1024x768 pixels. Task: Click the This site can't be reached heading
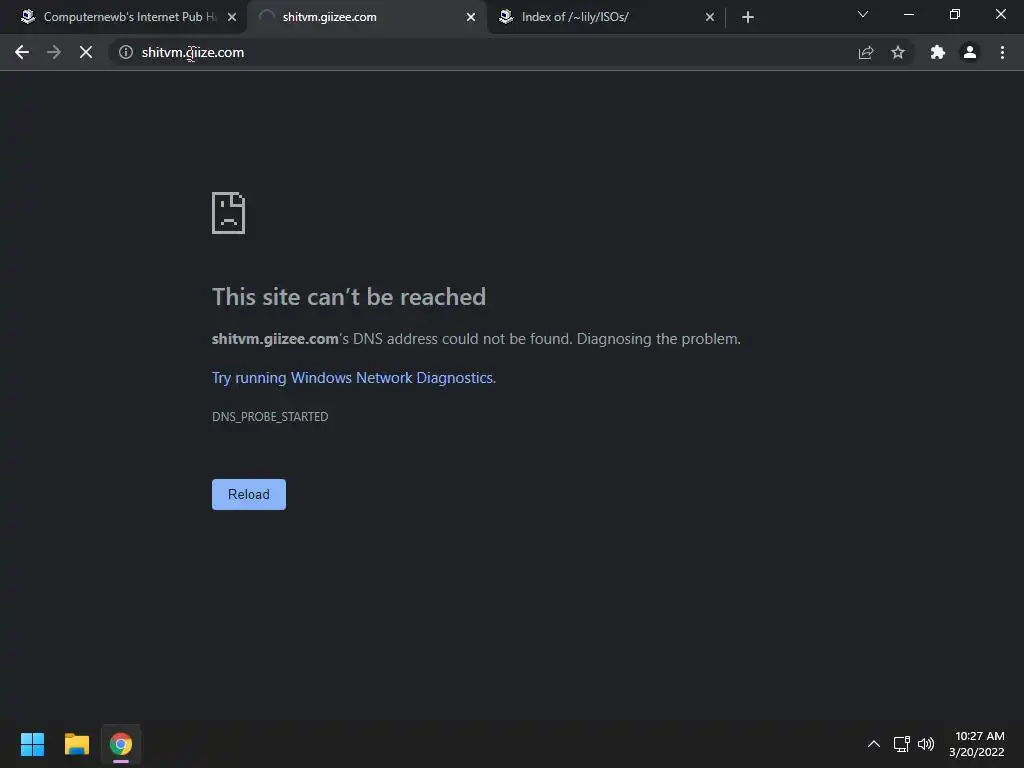pos(349,297)
